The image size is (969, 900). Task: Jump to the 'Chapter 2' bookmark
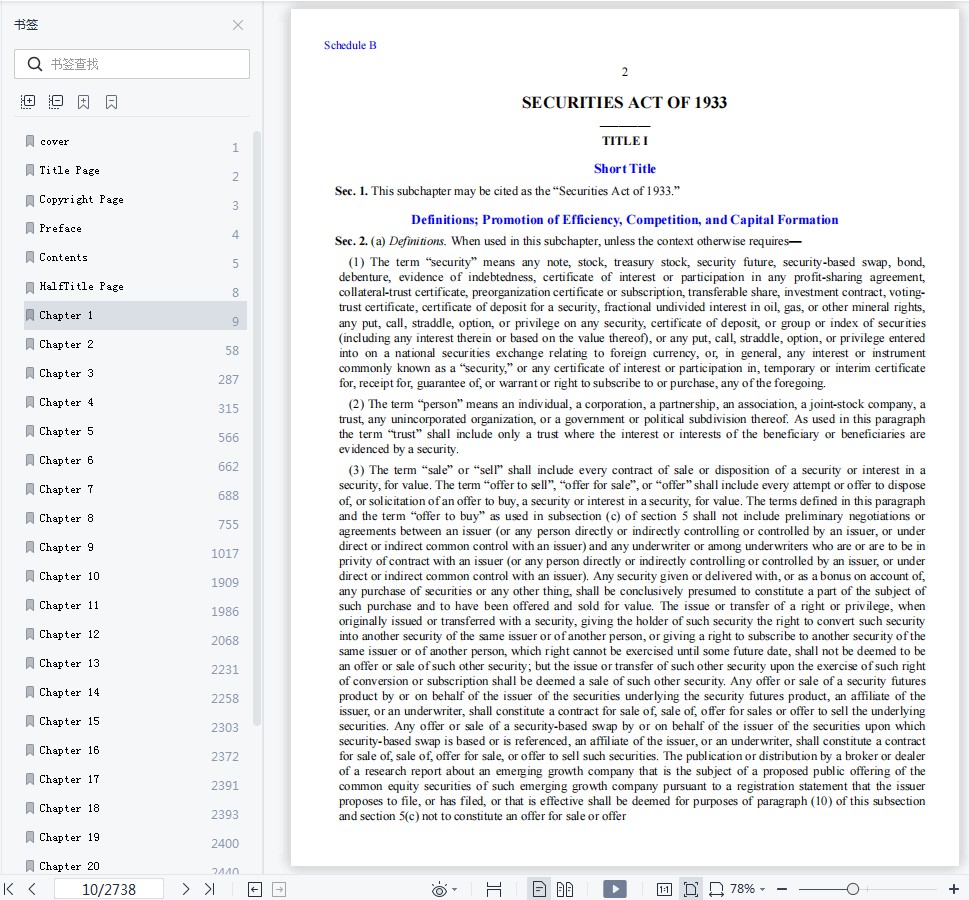point(135,344)
